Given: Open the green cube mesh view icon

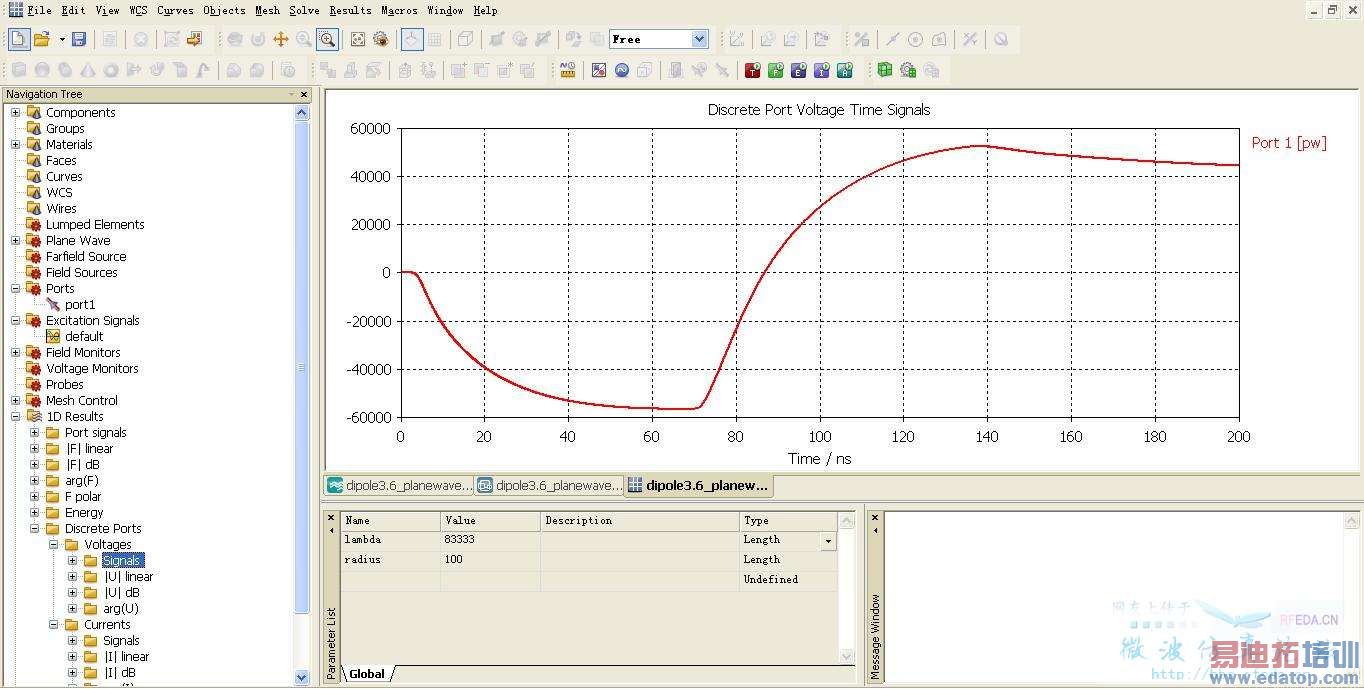Looking at the screenshot, I should [x=884, y=70].
